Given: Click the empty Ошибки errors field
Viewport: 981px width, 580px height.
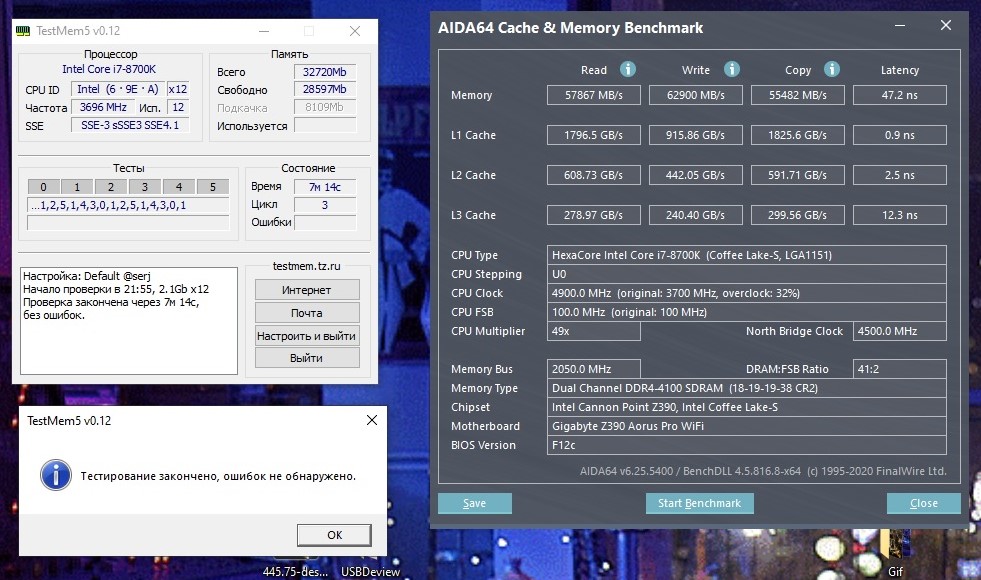Looking at the screenshot, I should [x=325, y=222].
